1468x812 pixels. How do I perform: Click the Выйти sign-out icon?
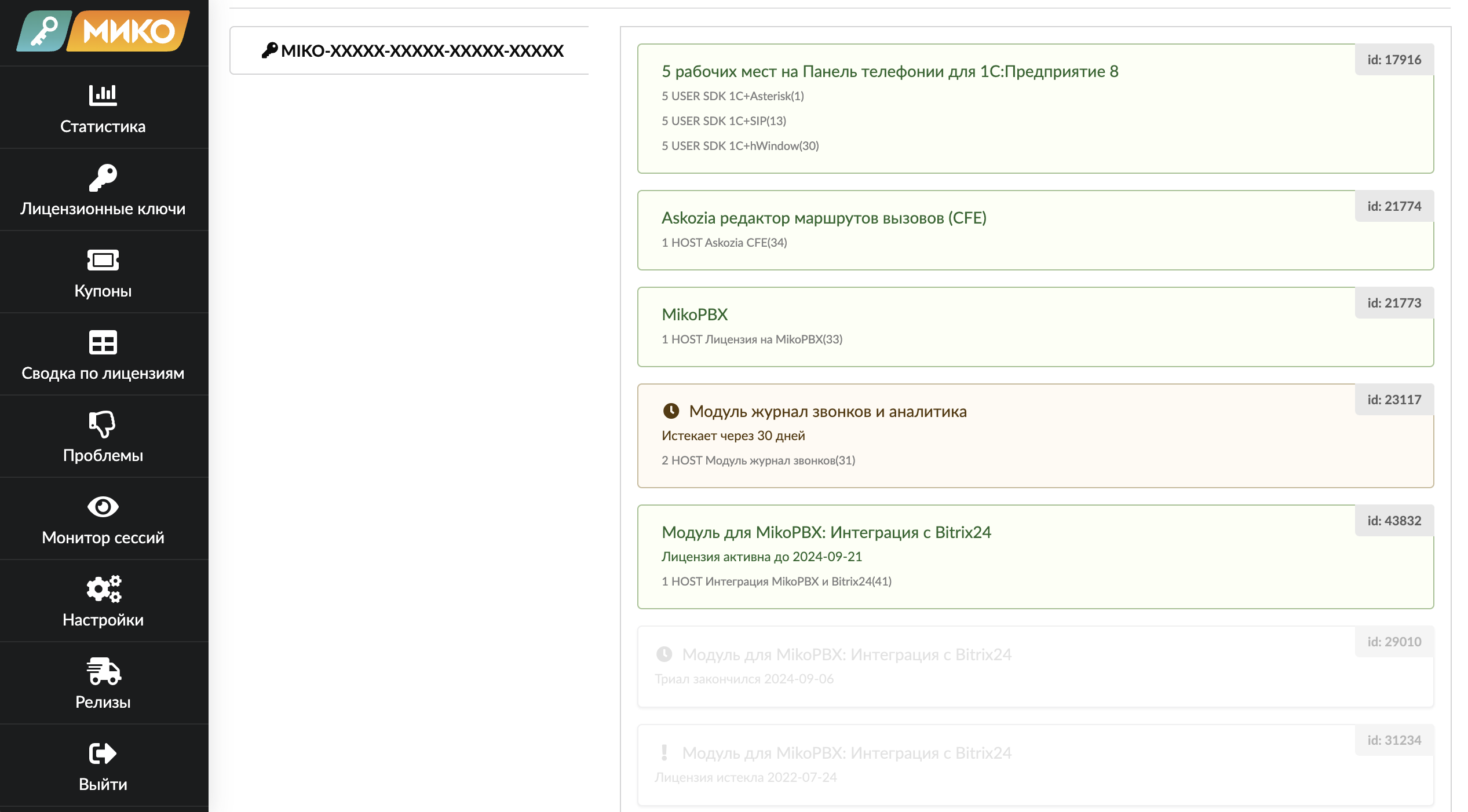(x=103, y=754)
